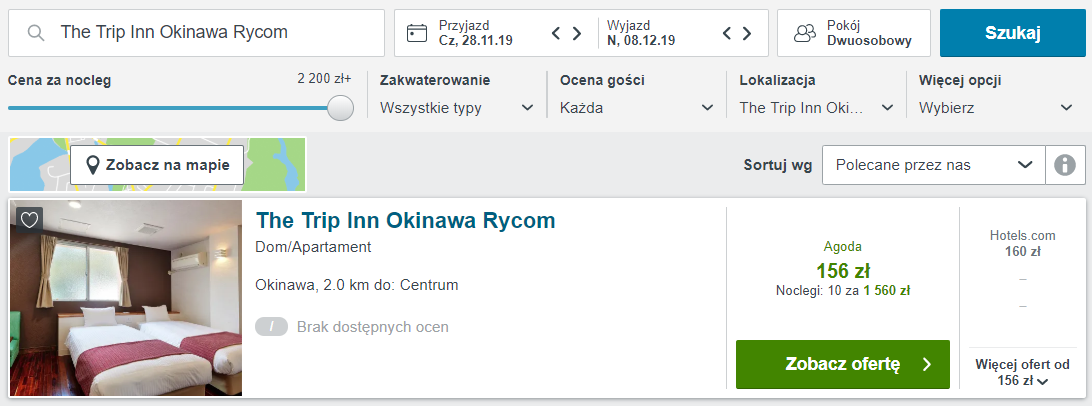
Task: Open Zobacz na mapie map view
Action: pyautogui.click(x=157, y=165)
